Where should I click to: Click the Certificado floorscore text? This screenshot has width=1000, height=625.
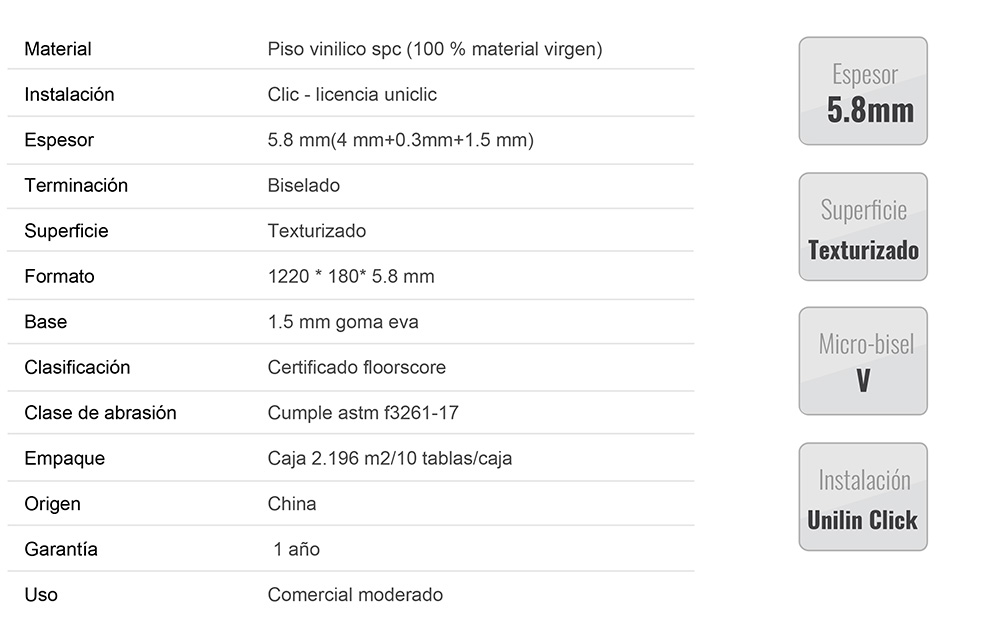[357, 367]
